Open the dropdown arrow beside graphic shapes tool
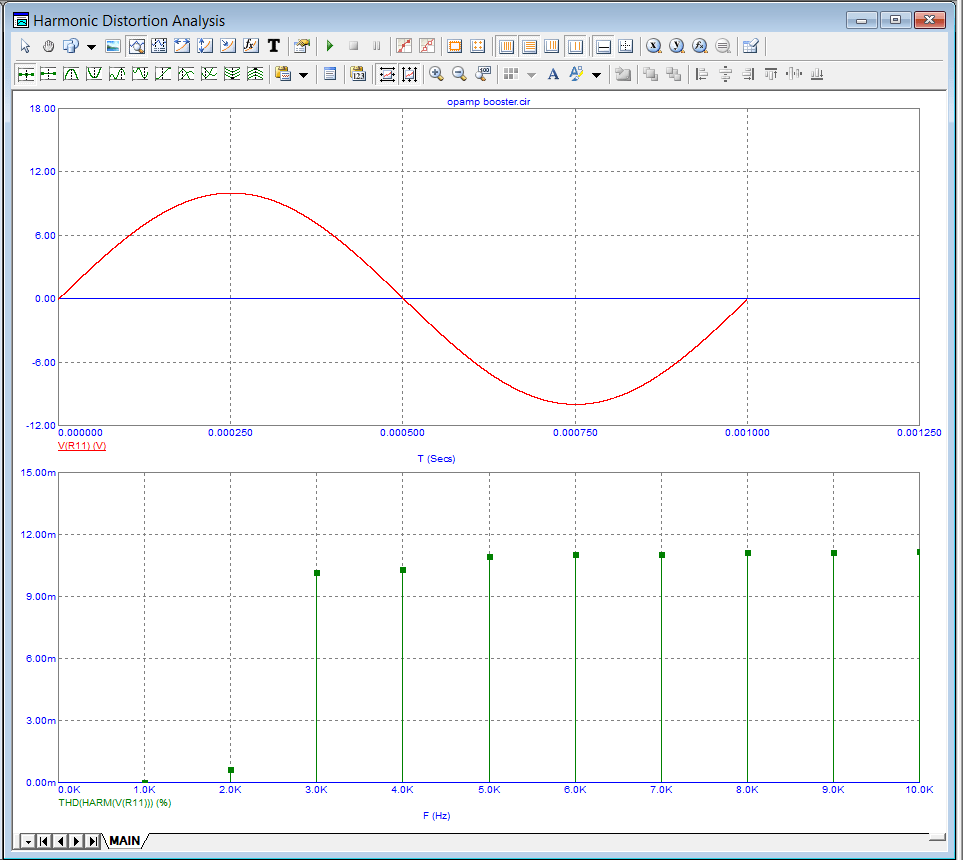This screenshot has width=964, height=860. (x=91, y=47)
